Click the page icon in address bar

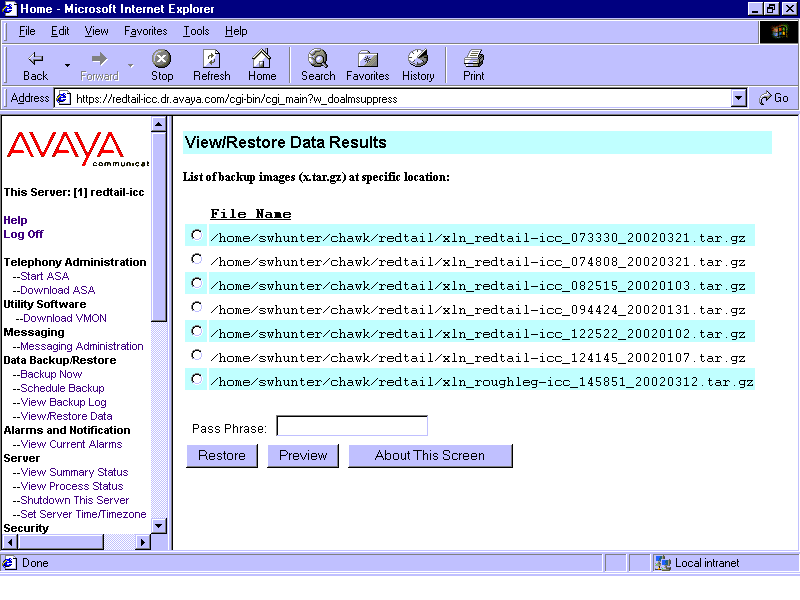[63, 98]
